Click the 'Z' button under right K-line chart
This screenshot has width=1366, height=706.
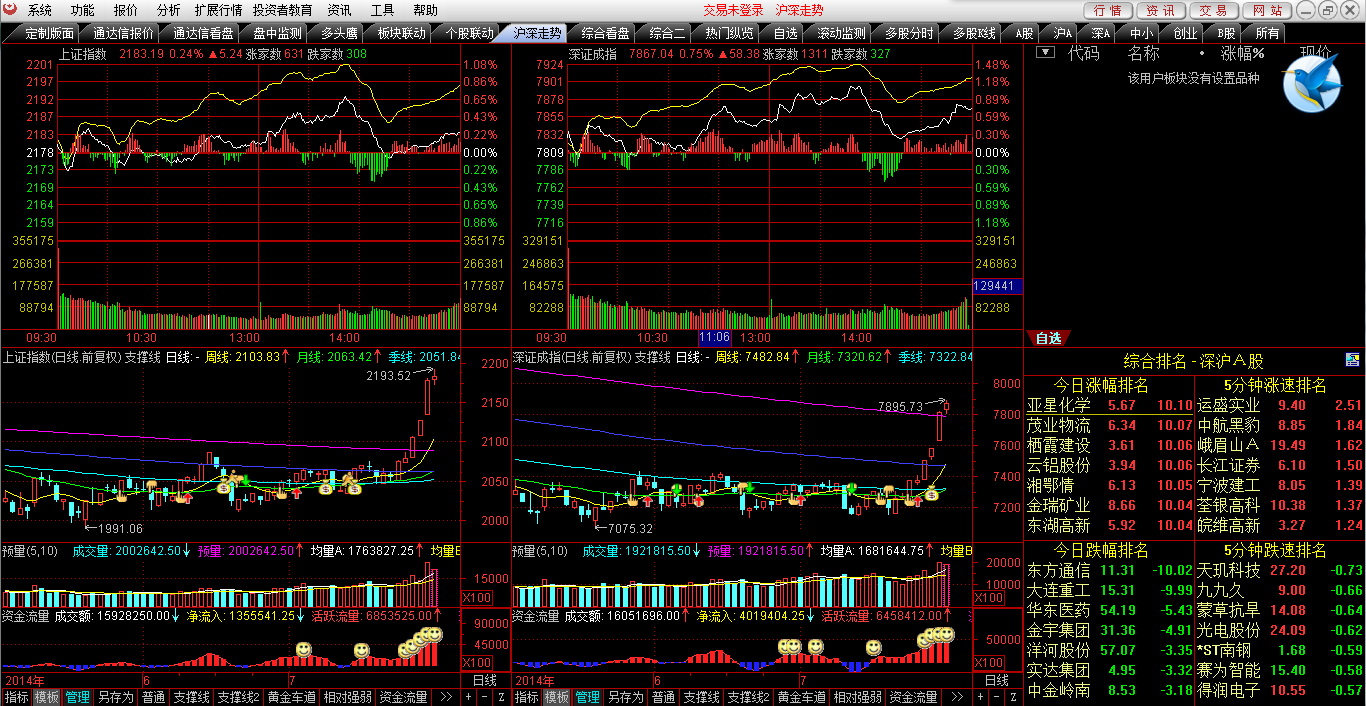pos(1012,697)
